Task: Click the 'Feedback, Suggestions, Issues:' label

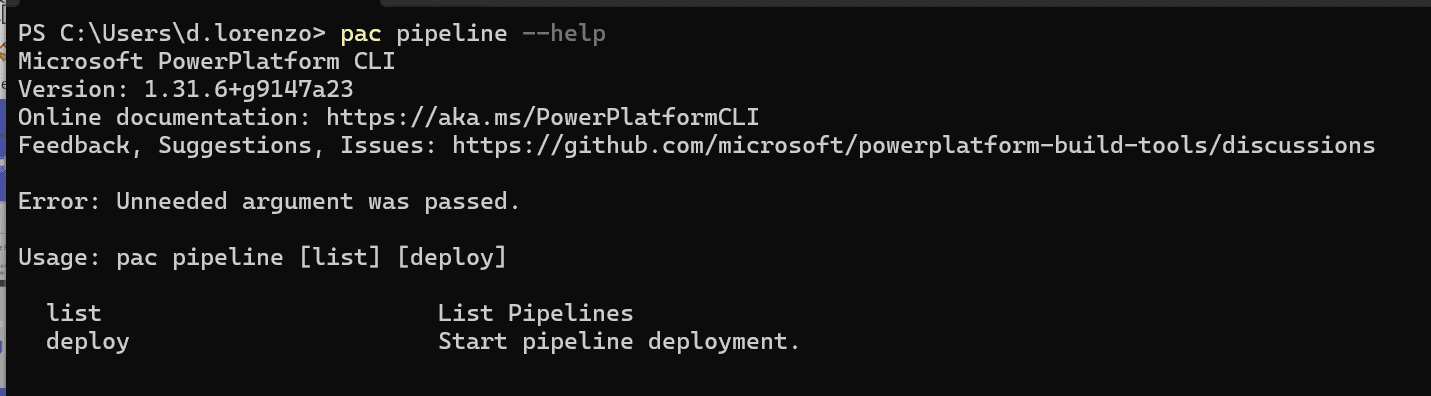Action: pos(228,146)
